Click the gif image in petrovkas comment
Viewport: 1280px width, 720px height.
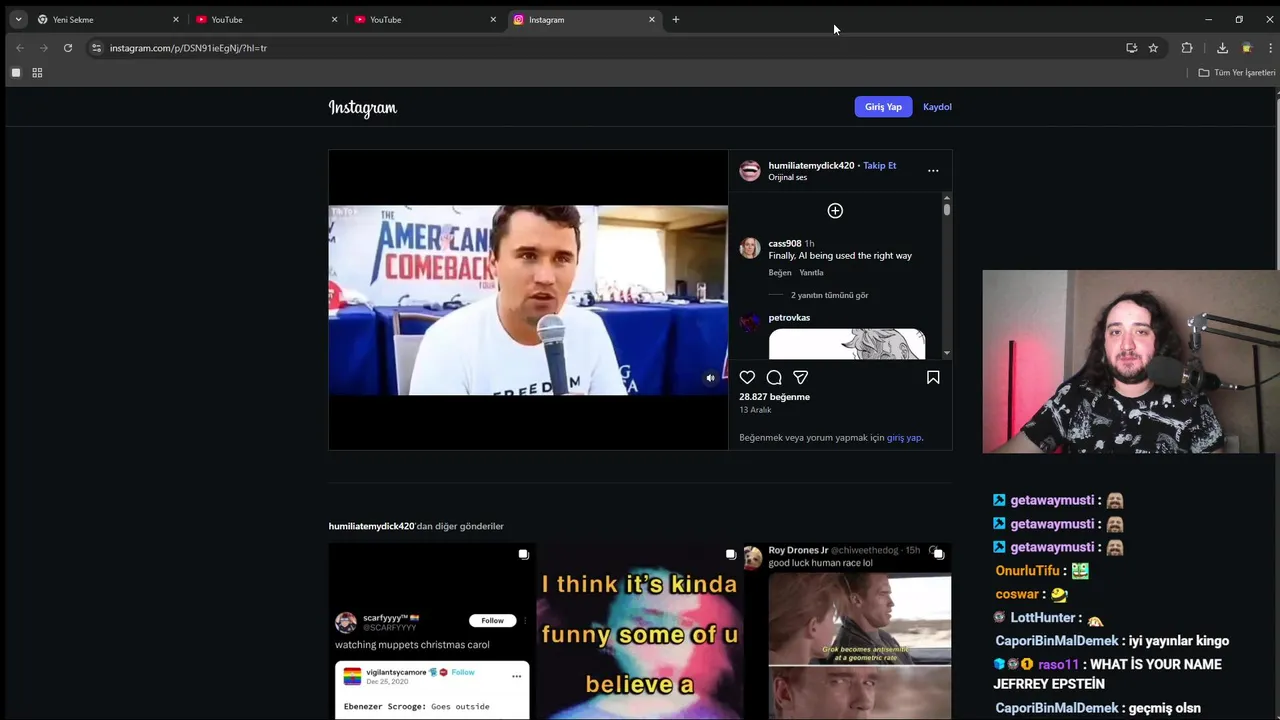847,344
